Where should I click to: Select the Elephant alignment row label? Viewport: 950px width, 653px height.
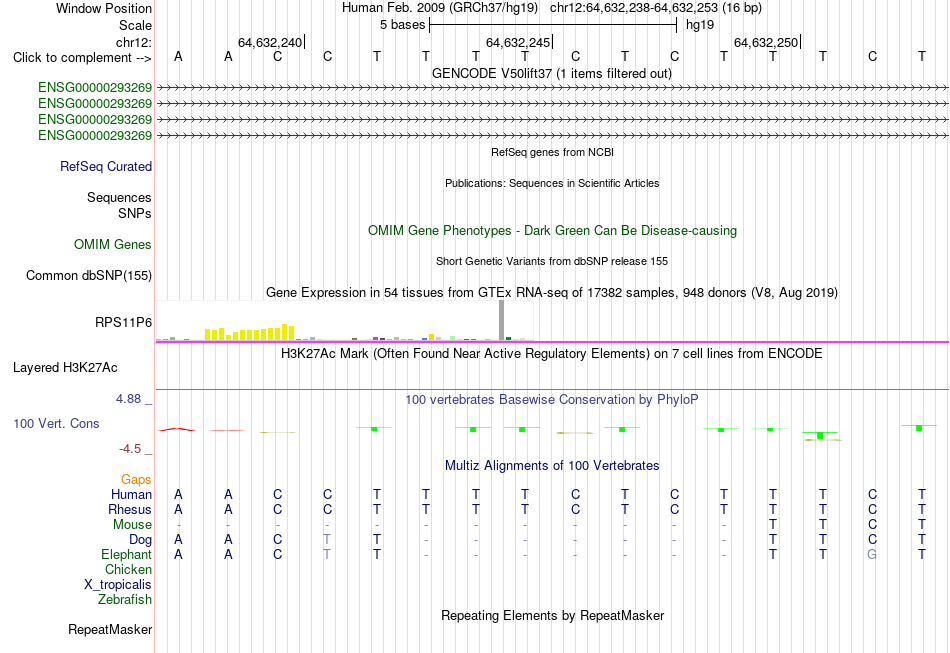tap(126, 554)
